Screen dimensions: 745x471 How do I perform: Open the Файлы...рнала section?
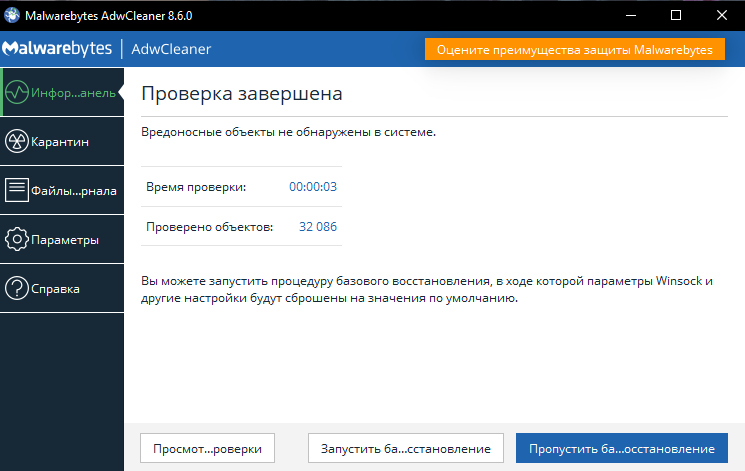click(62, 191)
